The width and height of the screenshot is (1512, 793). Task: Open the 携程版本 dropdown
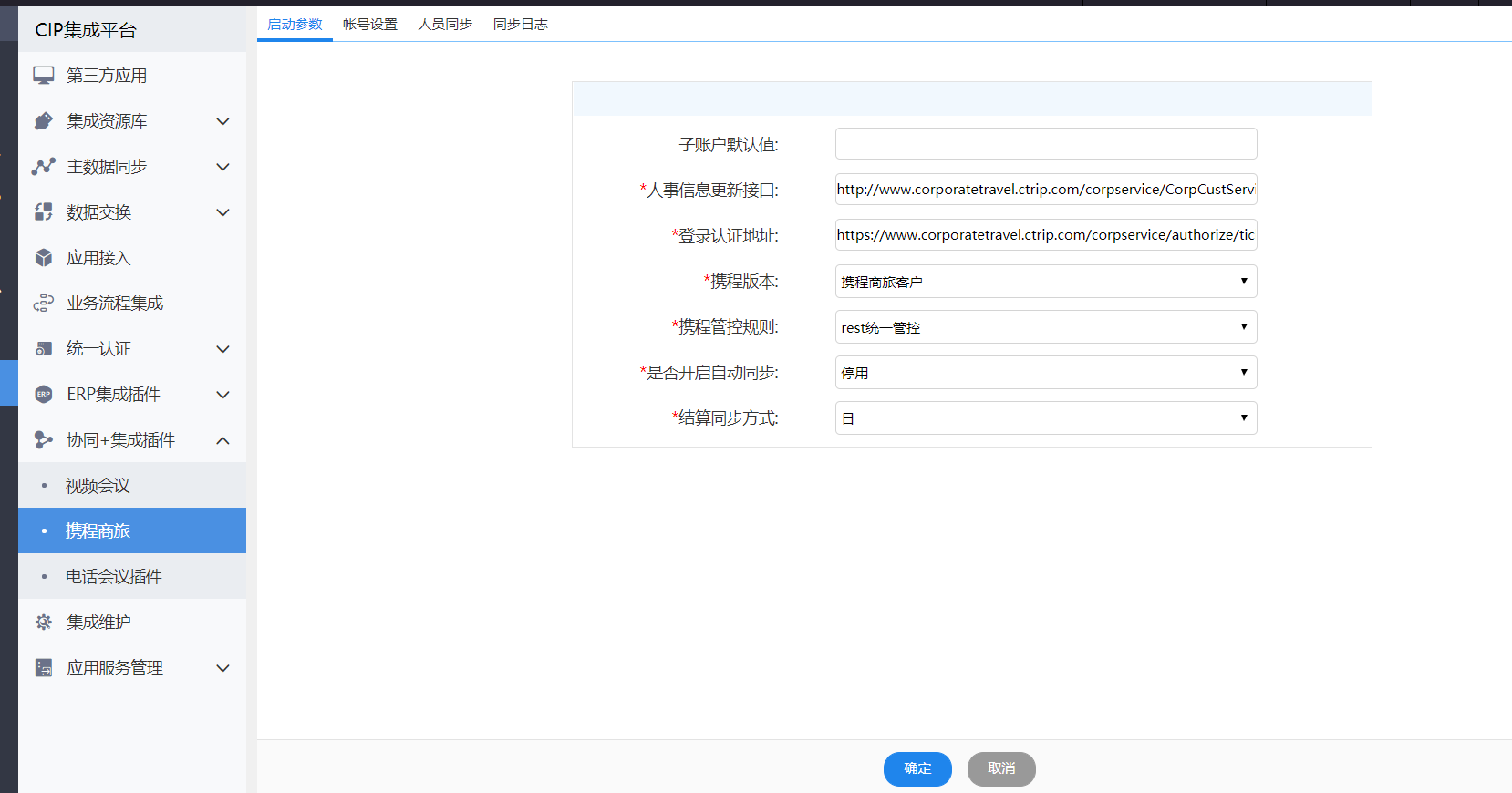click(1045, 282)
